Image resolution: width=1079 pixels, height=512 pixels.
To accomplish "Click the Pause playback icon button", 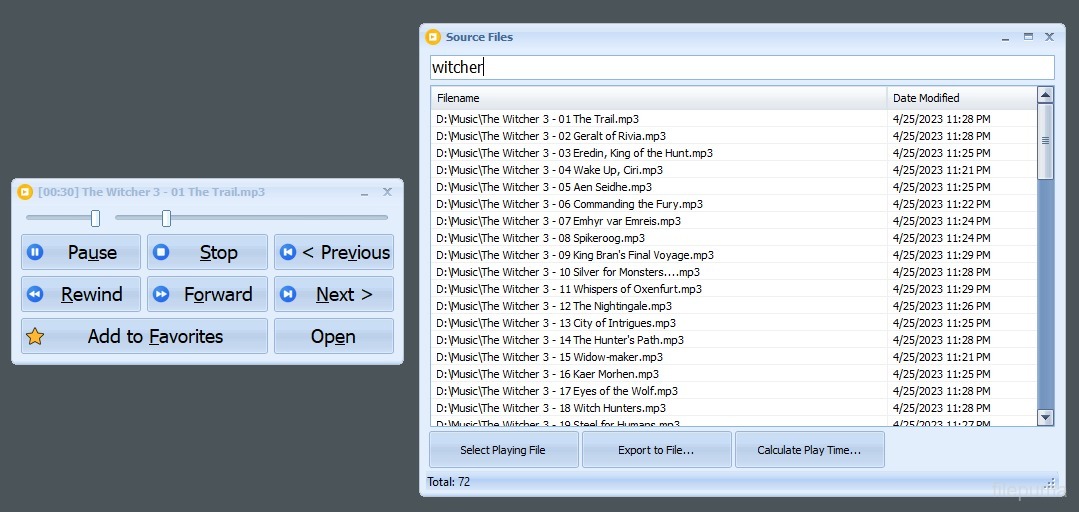I will 35,252.
